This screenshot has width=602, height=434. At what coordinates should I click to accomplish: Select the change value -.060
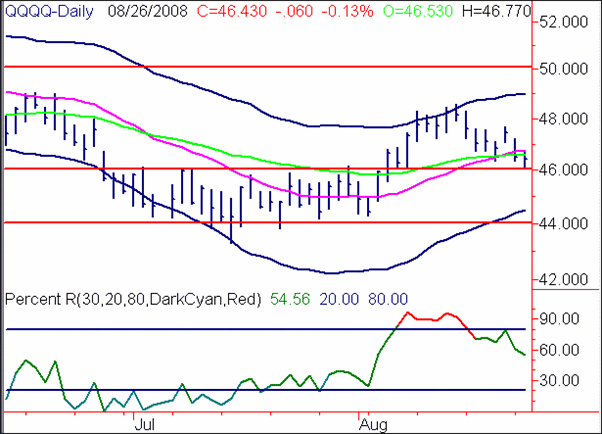tap(294, 11)
